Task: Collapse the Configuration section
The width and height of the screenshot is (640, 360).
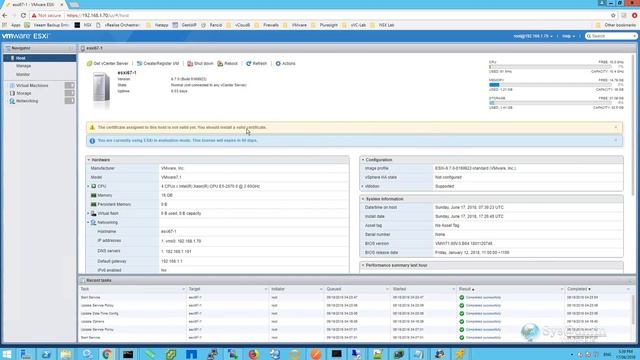Action: (x=363, y=160)
